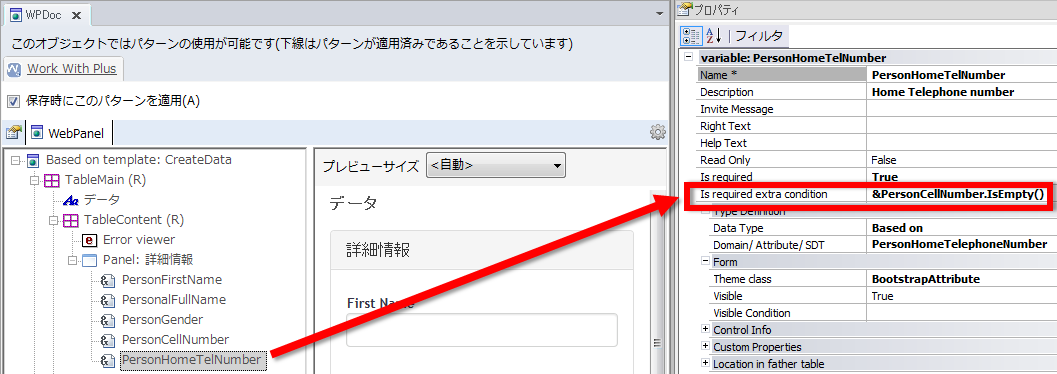This screenshot has width=1057, height=374.
Task: Sort properties alphabetically with A-Z icon
Action: click(x=713, y=35)
